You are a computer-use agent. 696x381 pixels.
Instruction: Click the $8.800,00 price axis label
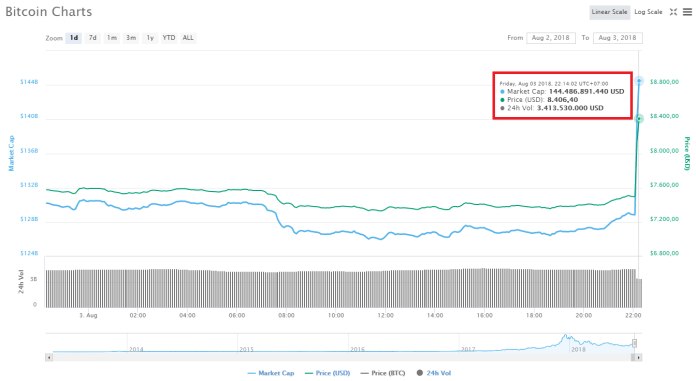point(664,82)
